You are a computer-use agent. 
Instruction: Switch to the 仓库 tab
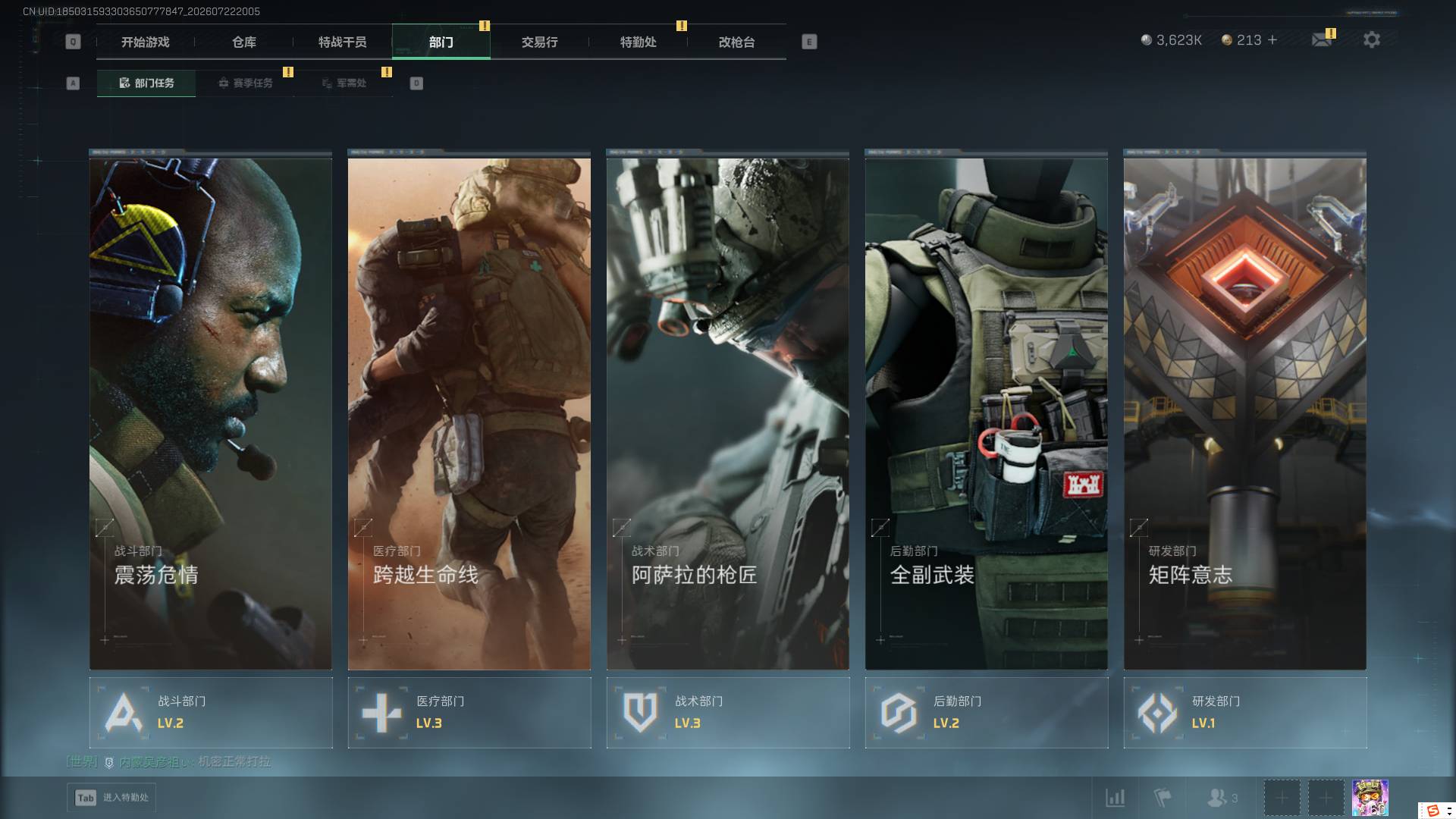click(x=244, y=42)
